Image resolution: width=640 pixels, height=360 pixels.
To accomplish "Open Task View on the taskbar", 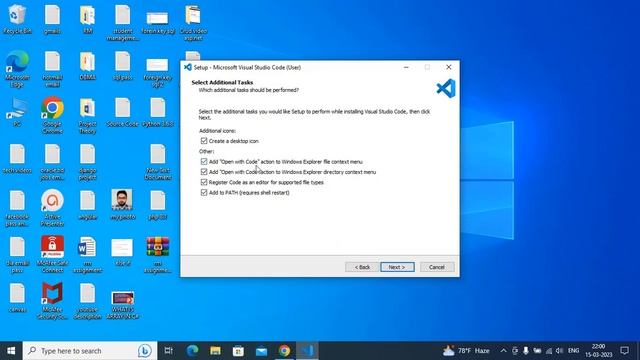I will pyautogui.click(x=169, y=351).
